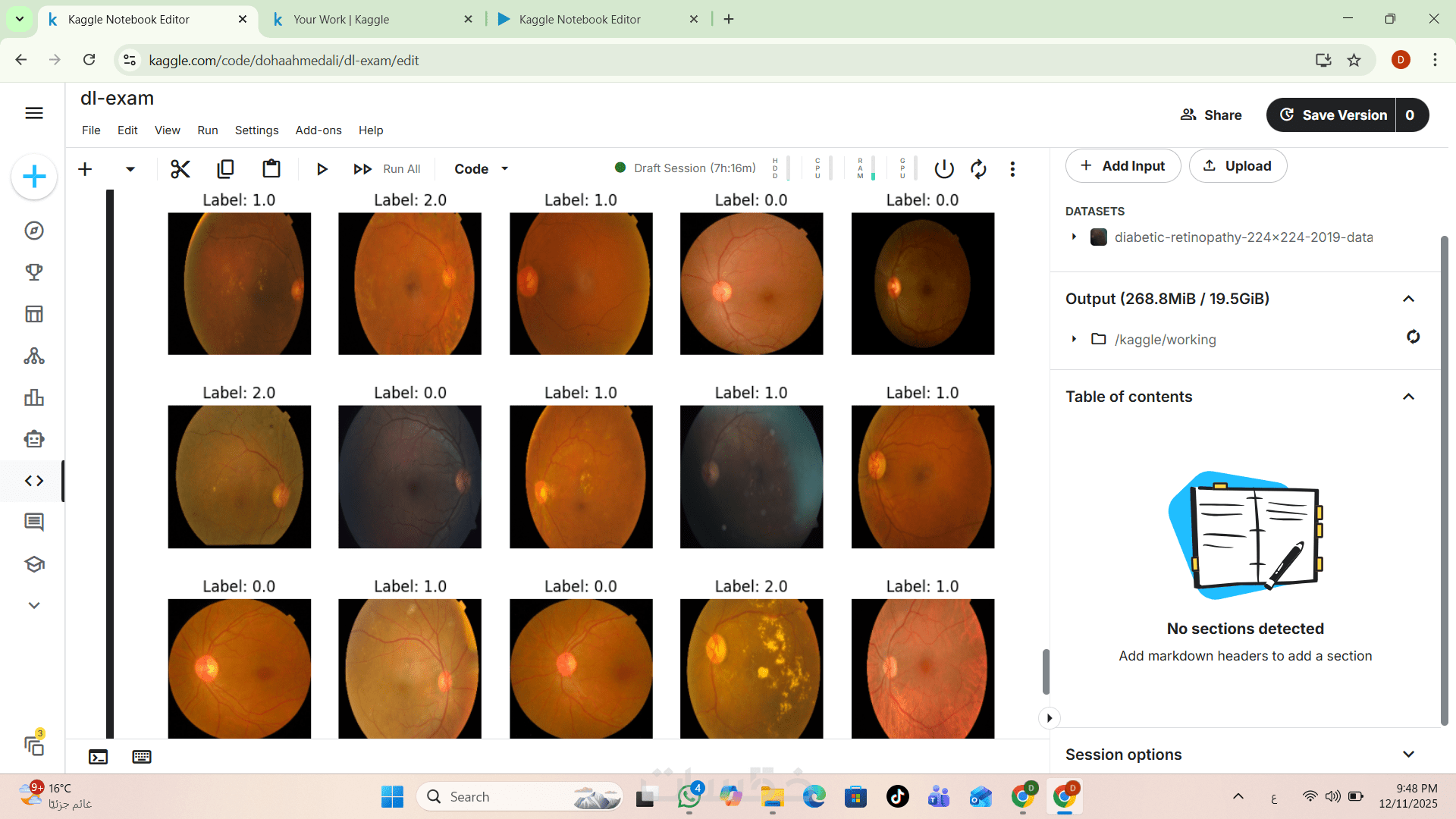
Task: Click the restart session icon
Action: (x=978, y=168)
